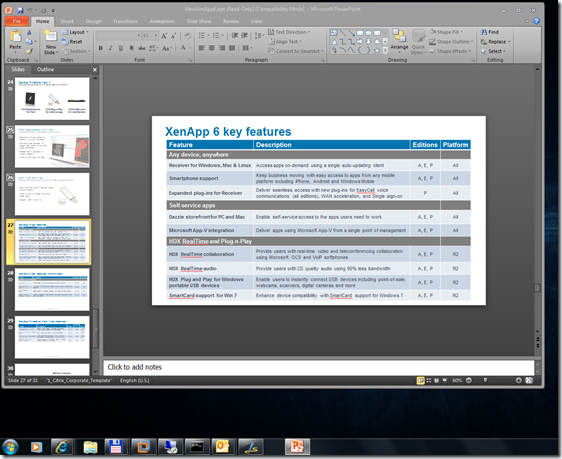This screenshot has width=562, height=459.
Task: Click the Format Painter brush icon
Action: tap(29, 51)
